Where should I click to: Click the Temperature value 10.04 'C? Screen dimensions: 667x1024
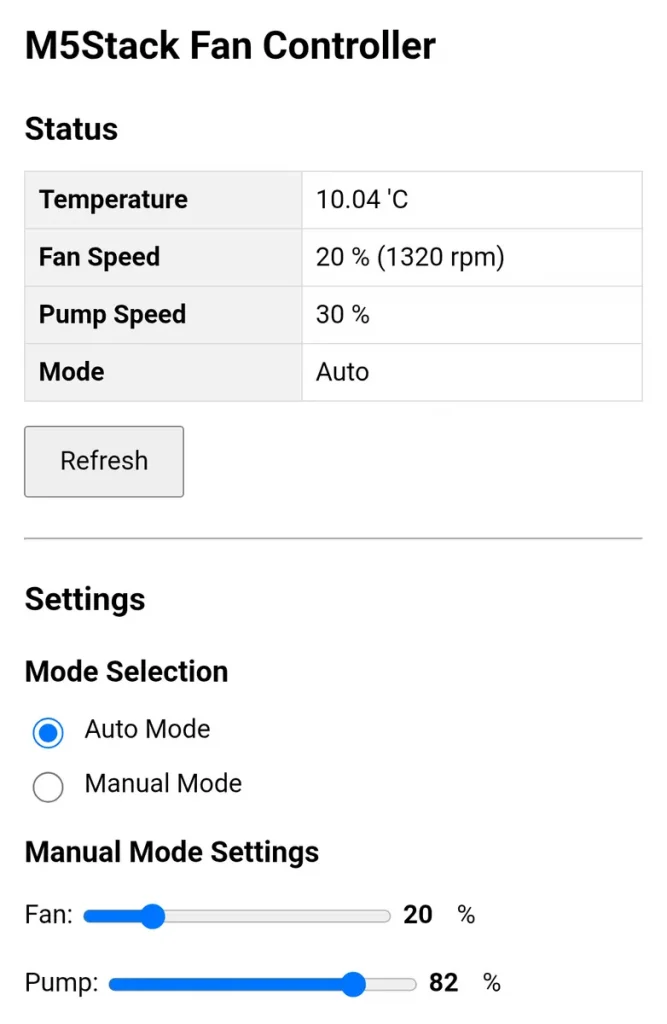coord(362,200)
